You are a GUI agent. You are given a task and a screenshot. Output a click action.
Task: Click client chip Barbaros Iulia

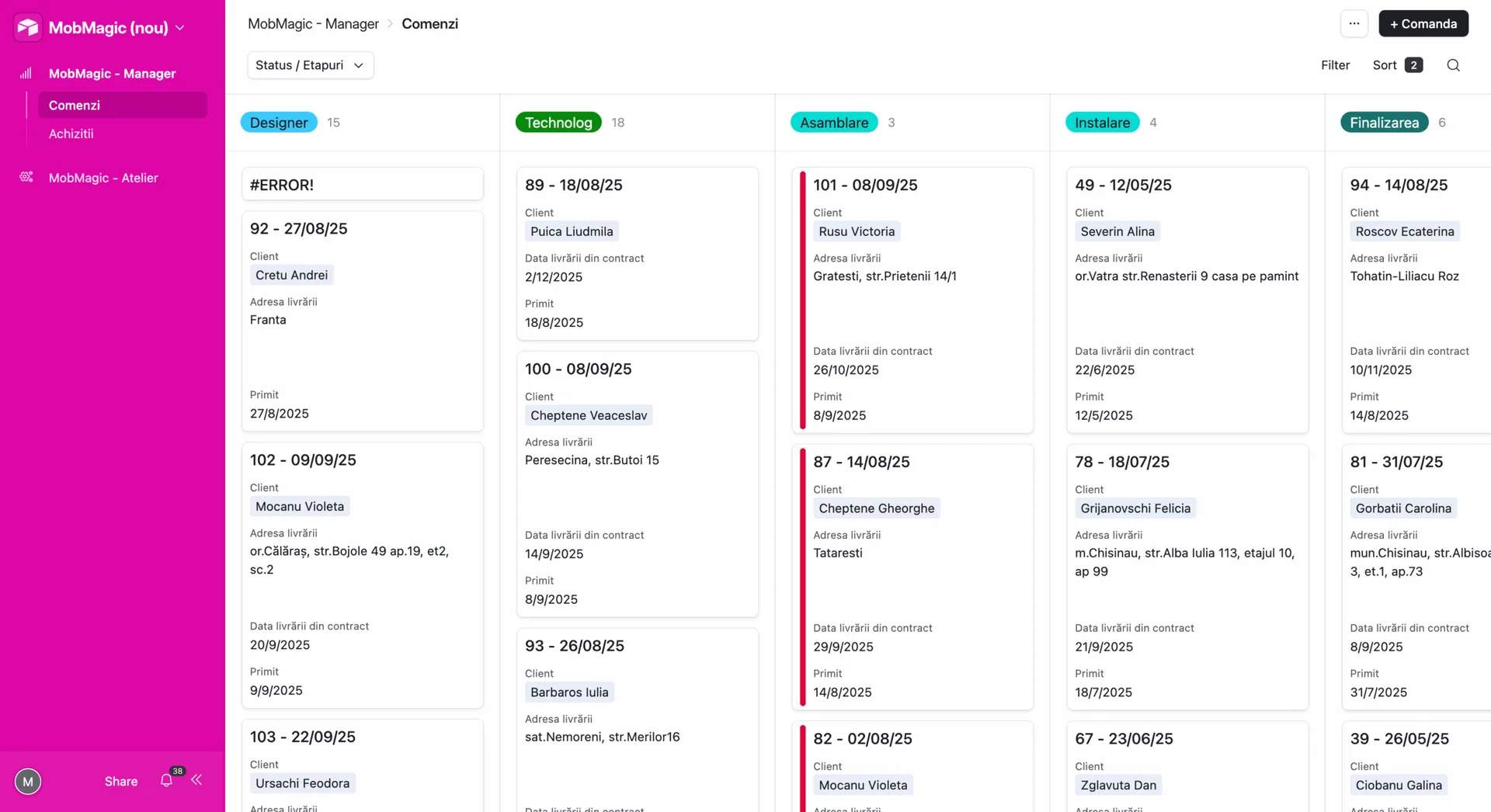pos(569,692)
